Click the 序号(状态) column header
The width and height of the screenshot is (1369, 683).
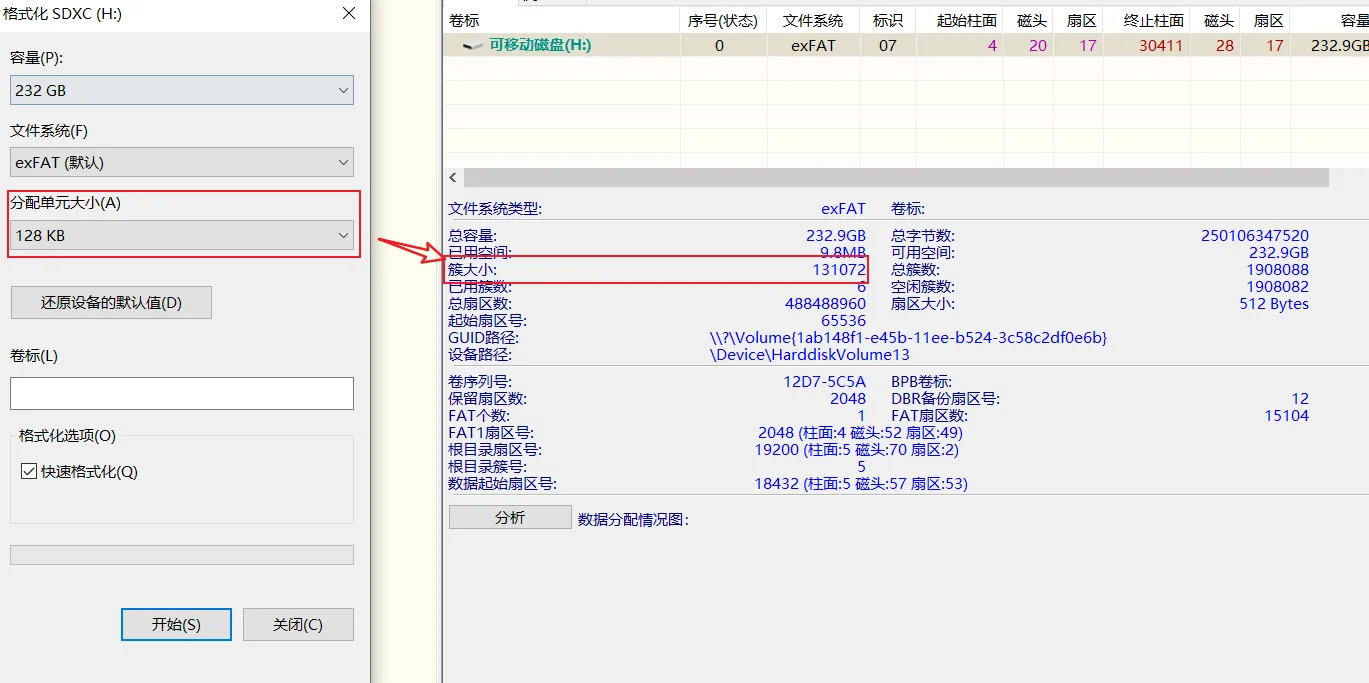[x=722, y=20]
